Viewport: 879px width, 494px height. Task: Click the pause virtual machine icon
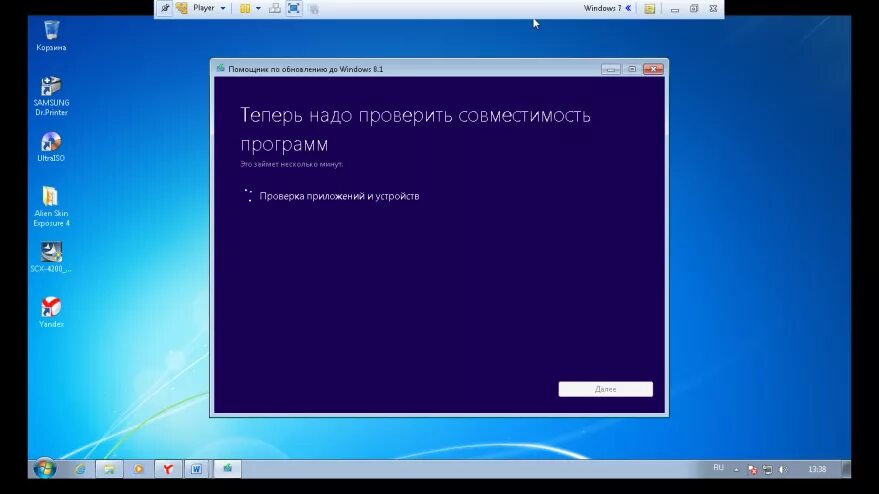(x=245, y=8)
